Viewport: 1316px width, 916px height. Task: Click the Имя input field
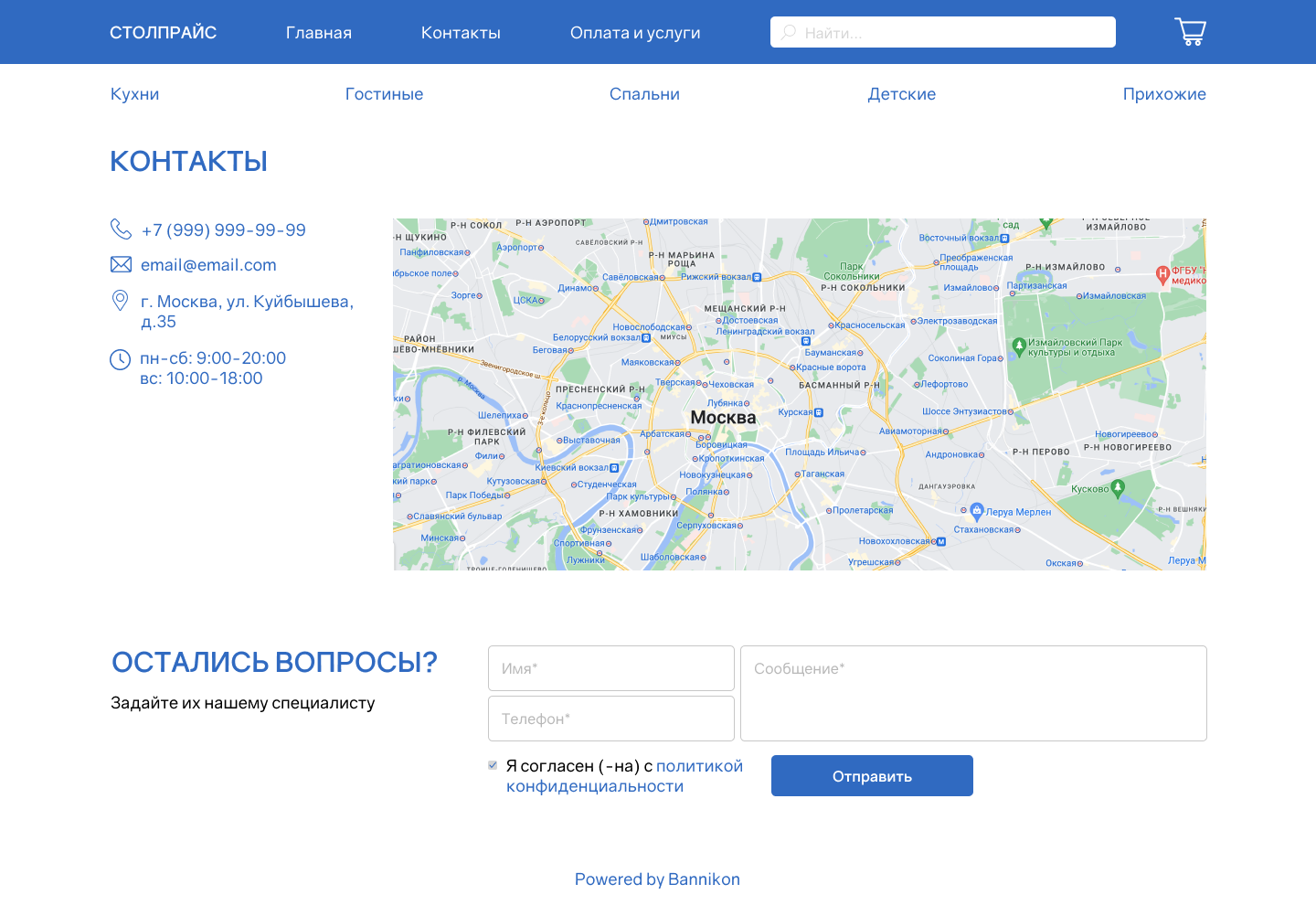coord(611,668)
